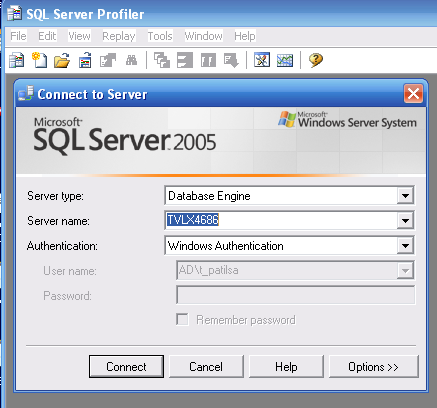Open the Tools menu
This screenshot has width=437, height=408.
160,36
